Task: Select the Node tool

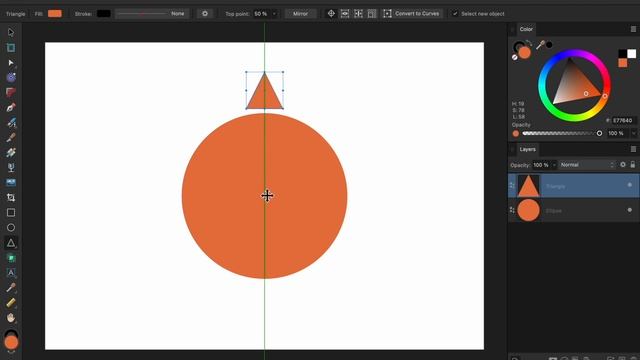Action: pyautogui.click(x=11, y=63)
